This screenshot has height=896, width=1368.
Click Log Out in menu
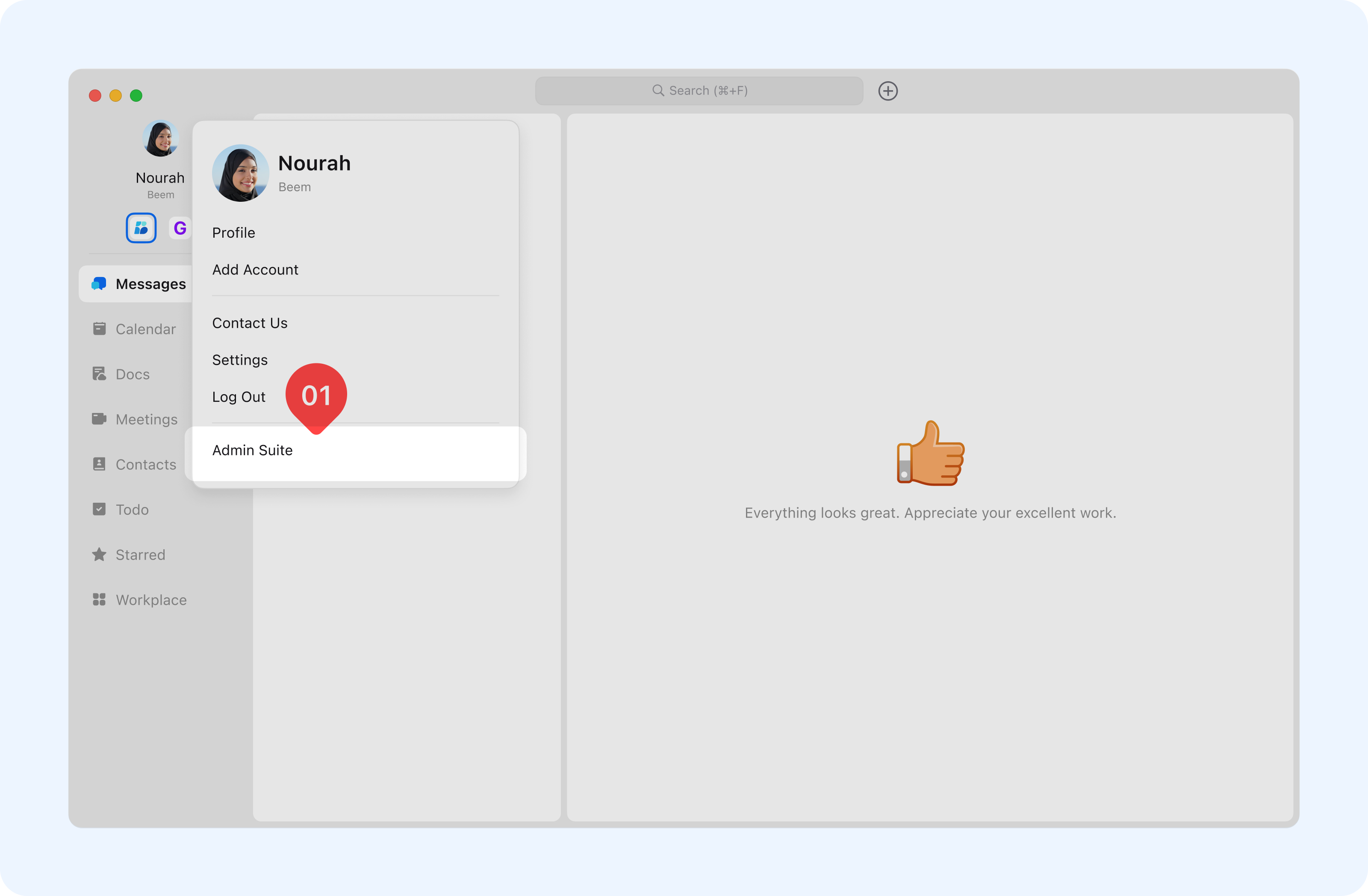click(239, 397)
